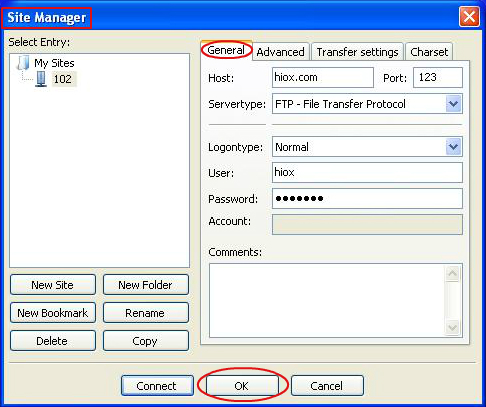Click the Cancel button
Image resolution: width=486 pixels, height=407 pixels.
click(x=327, y=386)
